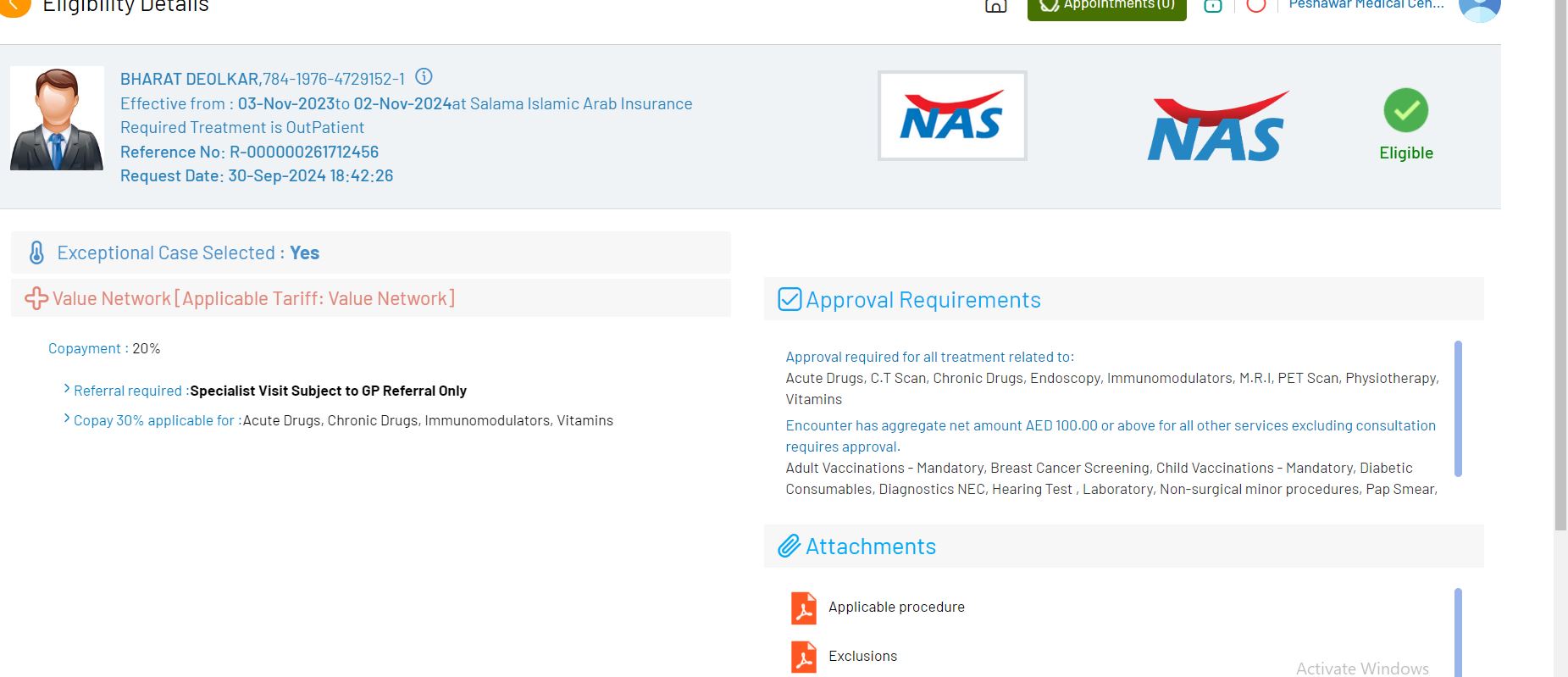Open the Exclusions attachment link
This screenshot has height=677, width=1568.
[862, 656]
